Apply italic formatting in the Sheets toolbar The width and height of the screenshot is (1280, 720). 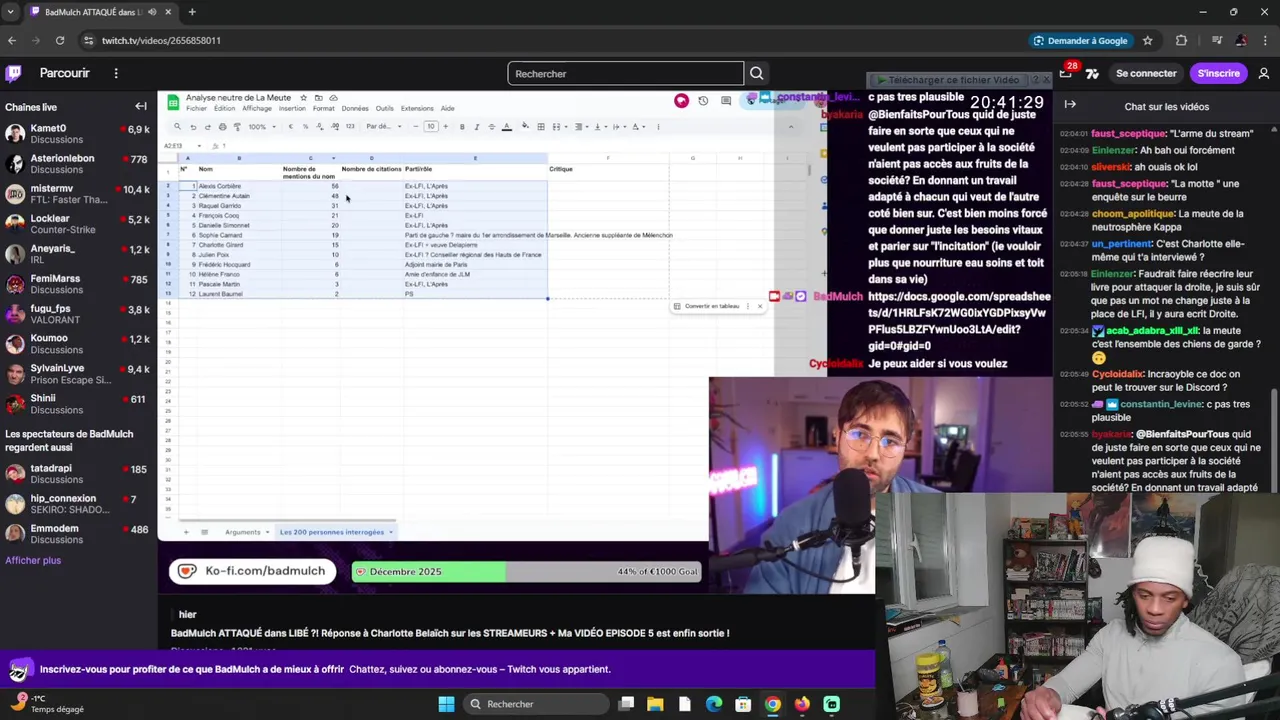coord(476,127)
